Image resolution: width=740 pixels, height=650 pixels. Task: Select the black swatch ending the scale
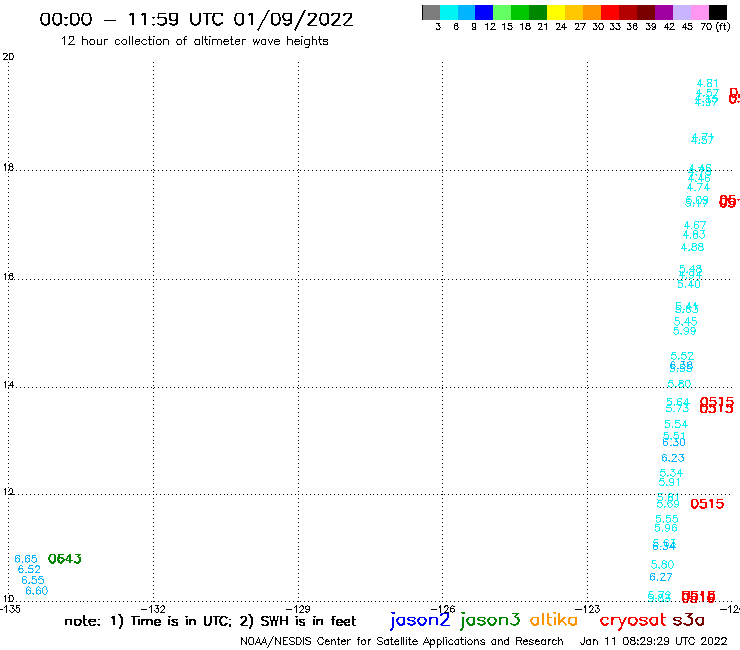[x=717, y=12]
